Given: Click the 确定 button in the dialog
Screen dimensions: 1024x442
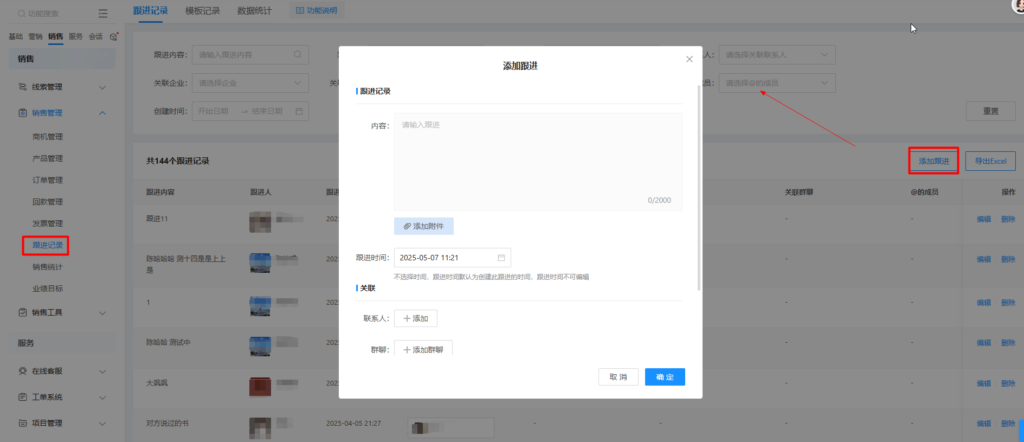Looking at the screenshot, I should [x=665, y=377].
